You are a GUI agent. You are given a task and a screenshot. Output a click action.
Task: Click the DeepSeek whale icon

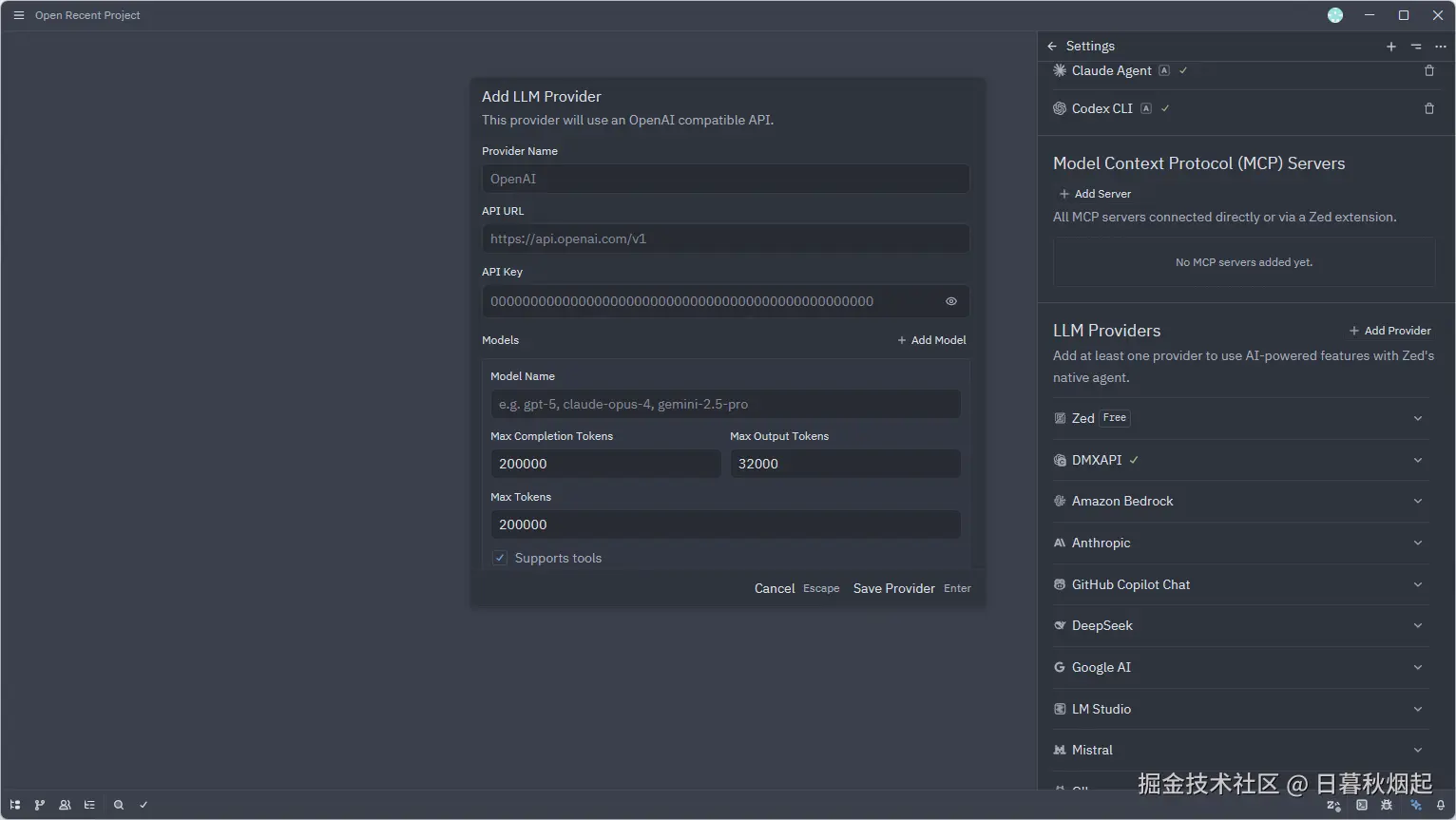(1060, 625)
